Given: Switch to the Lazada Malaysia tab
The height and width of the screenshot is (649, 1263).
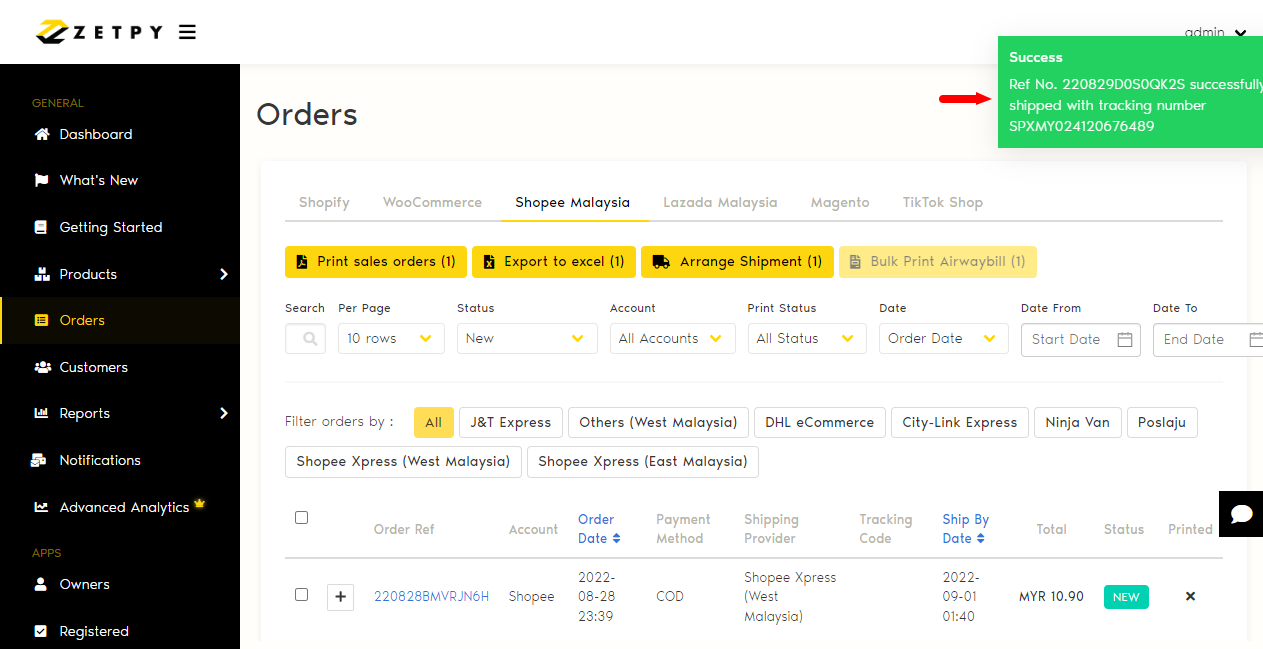Looking at the screenshot, I should coord(720,202).
